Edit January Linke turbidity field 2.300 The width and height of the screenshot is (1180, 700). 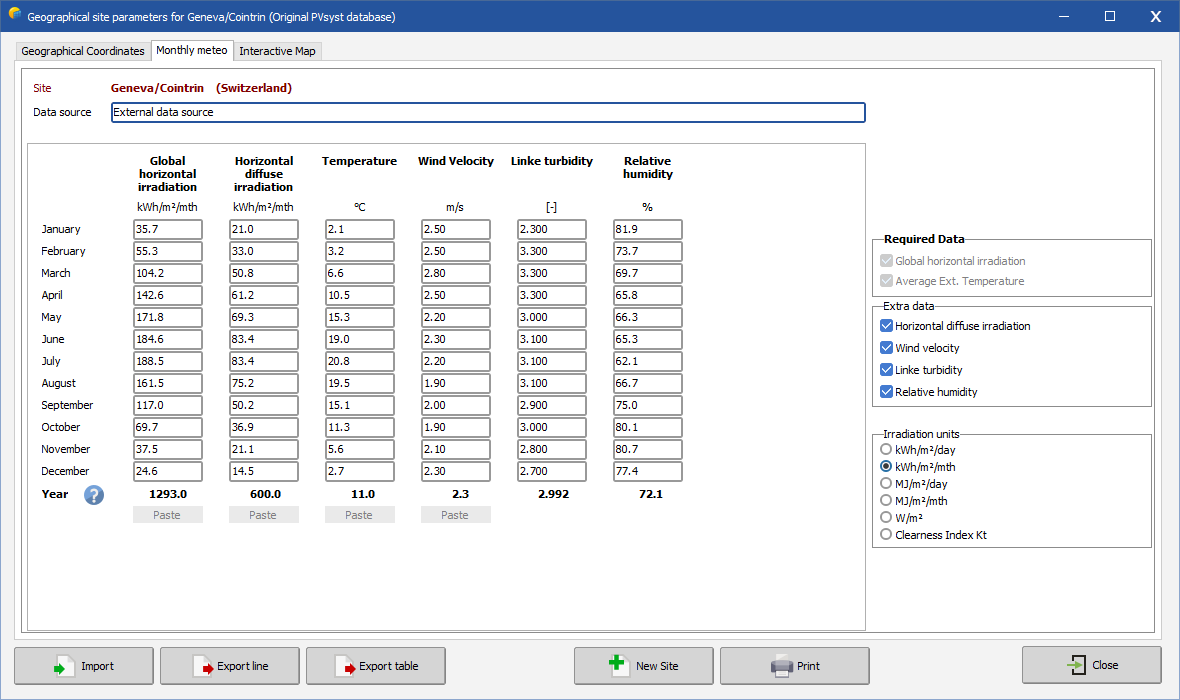552,229
